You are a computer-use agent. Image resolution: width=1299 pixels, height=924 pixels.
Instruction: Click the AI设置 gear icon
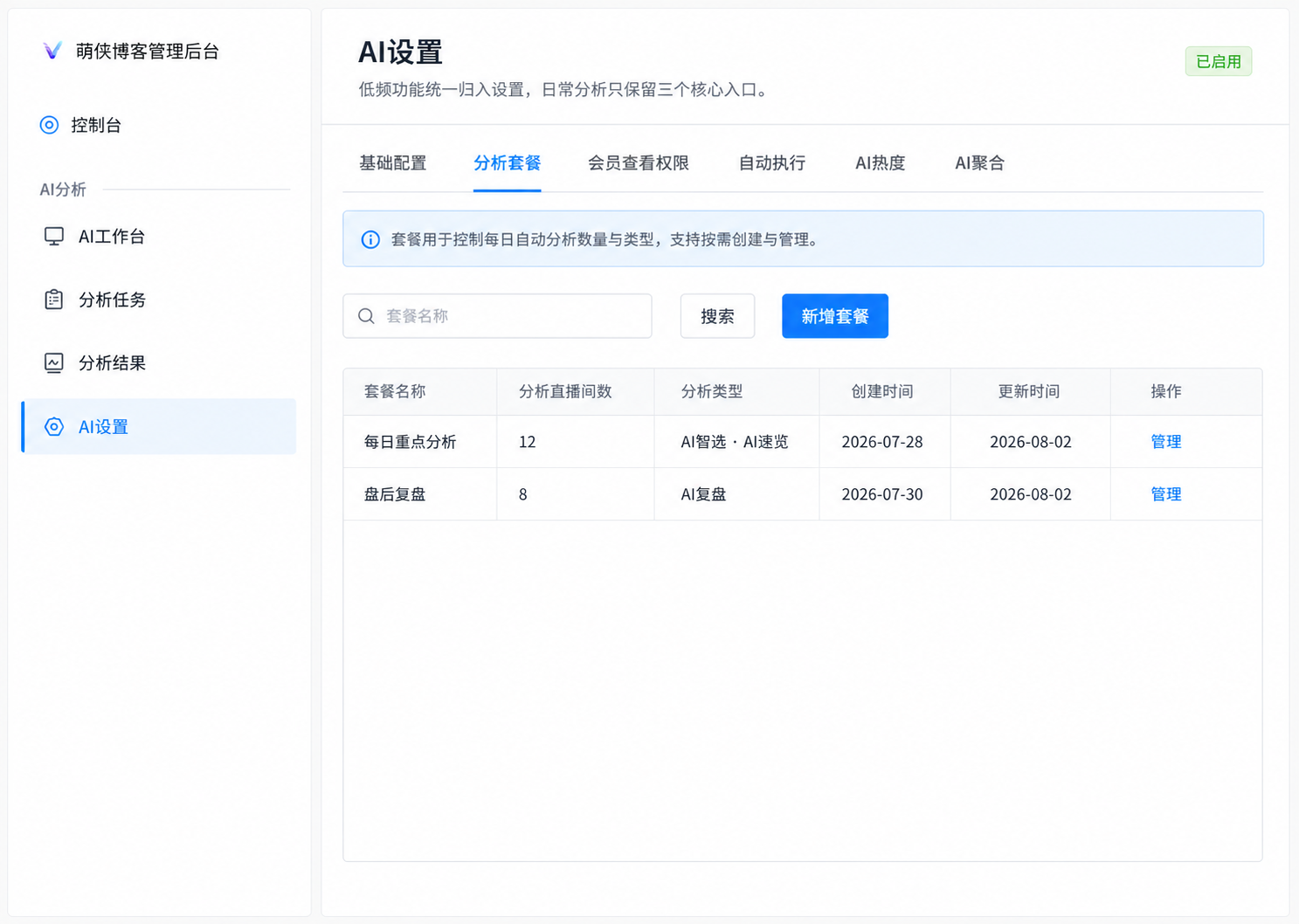[54, 426]
